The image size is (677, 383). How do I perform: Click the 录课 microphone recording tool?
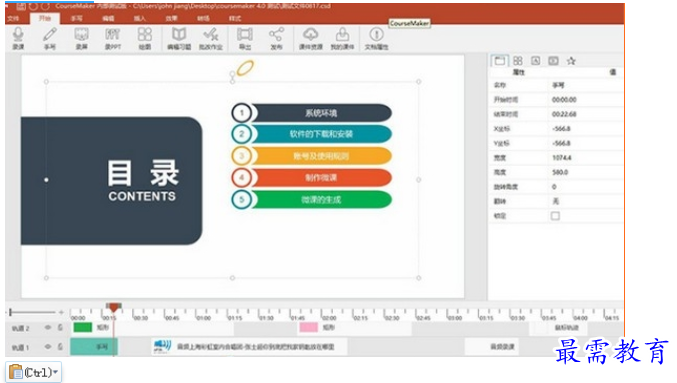(18, 38)
